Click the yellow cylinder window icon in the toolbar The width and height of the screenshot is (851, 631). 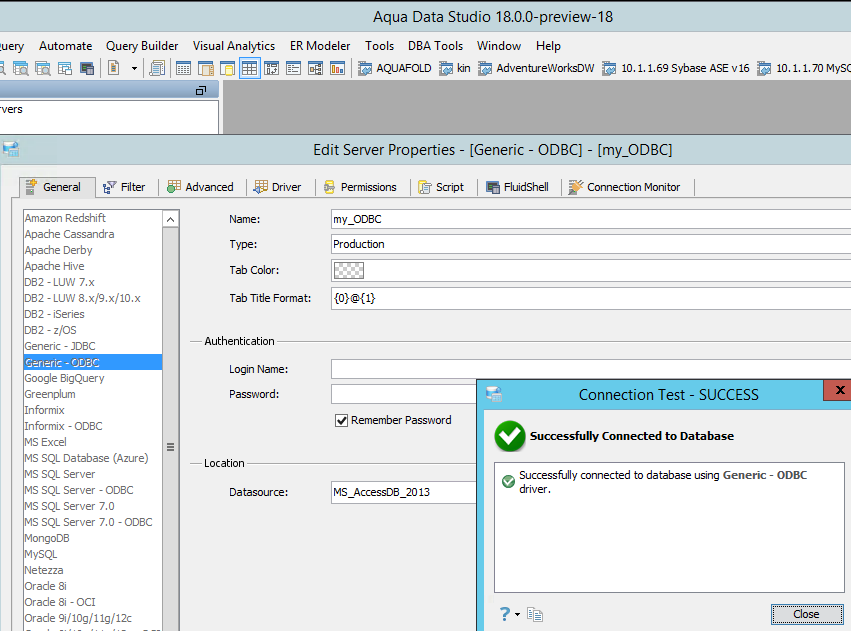[227, 68]
